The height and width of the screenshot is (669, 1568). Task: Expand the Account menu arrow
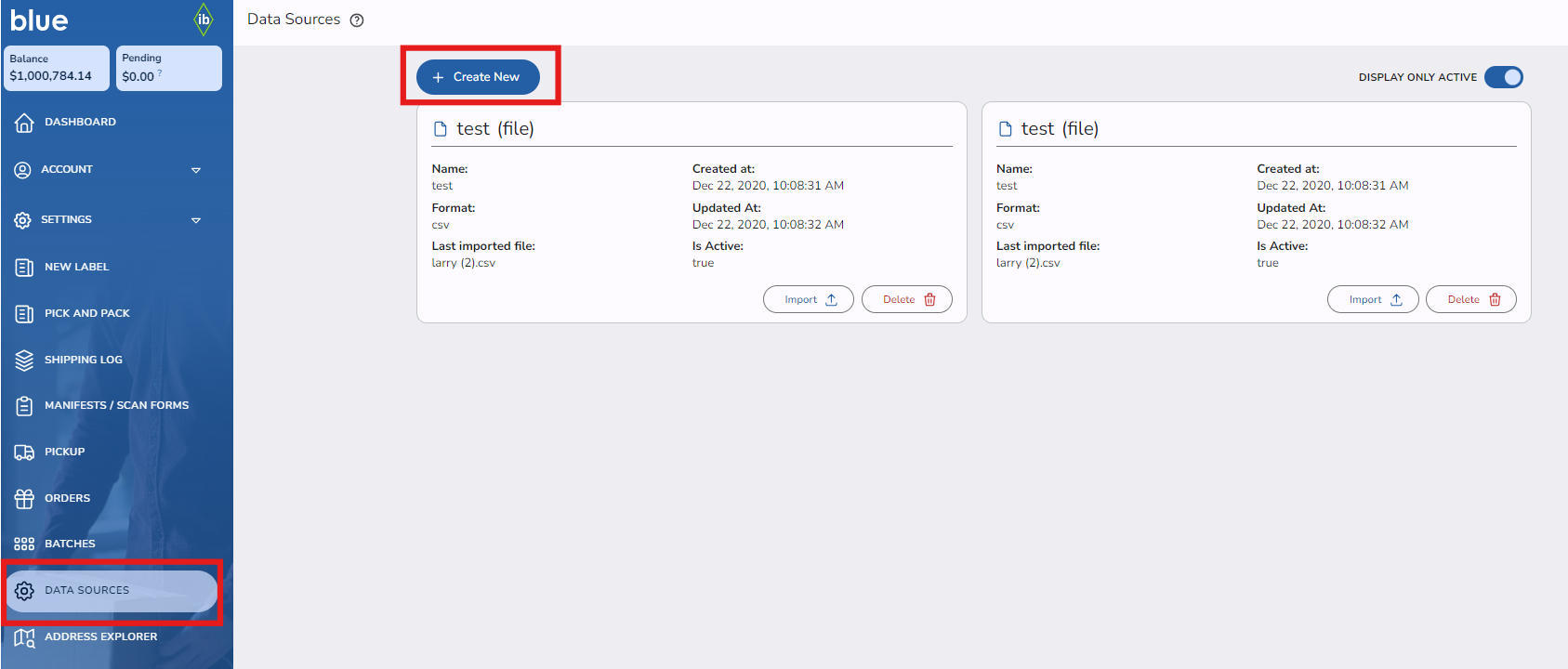(x=196, y=170)
